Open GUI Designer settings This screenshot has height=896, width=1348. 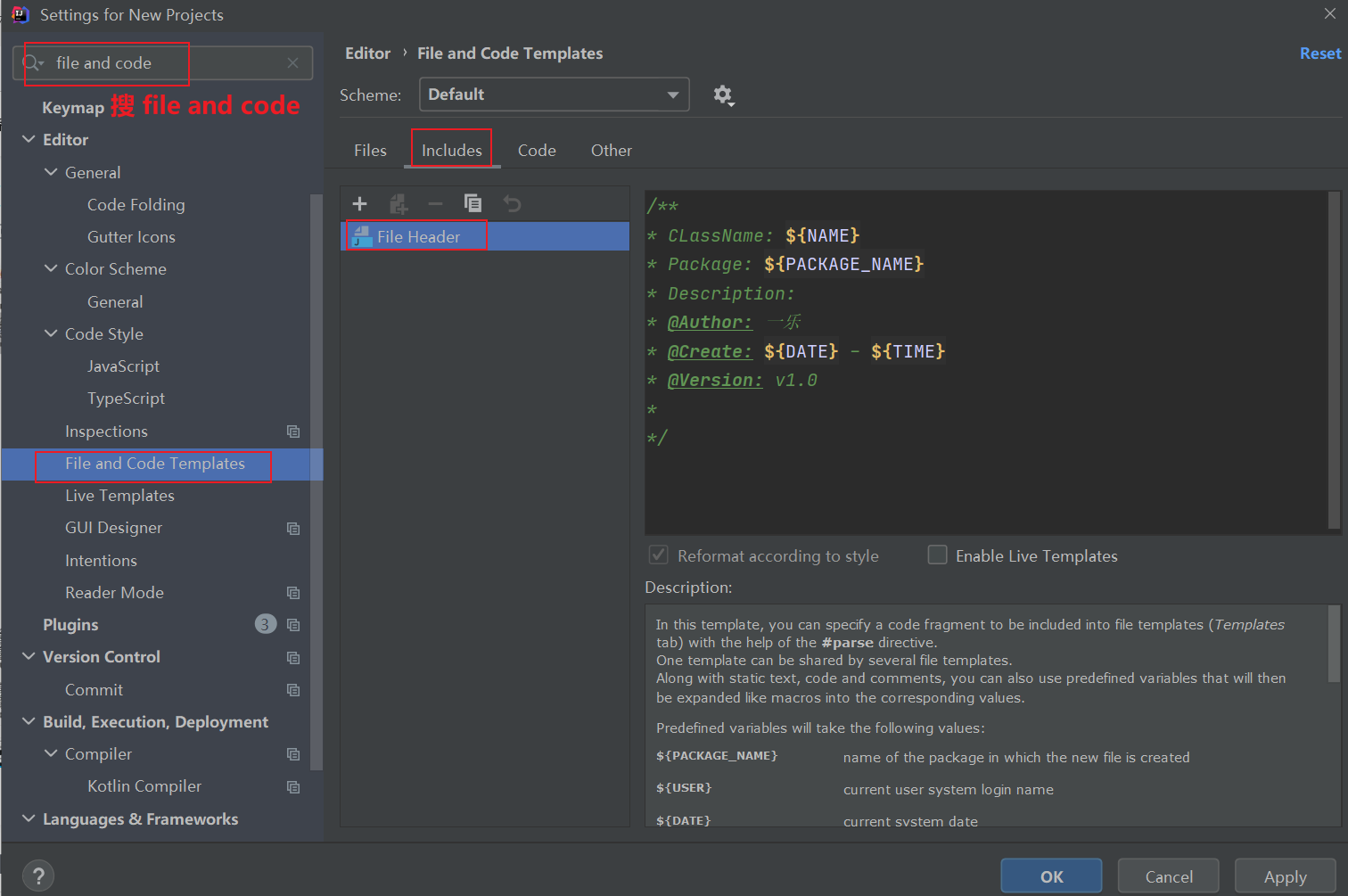(x=113, y=528)
